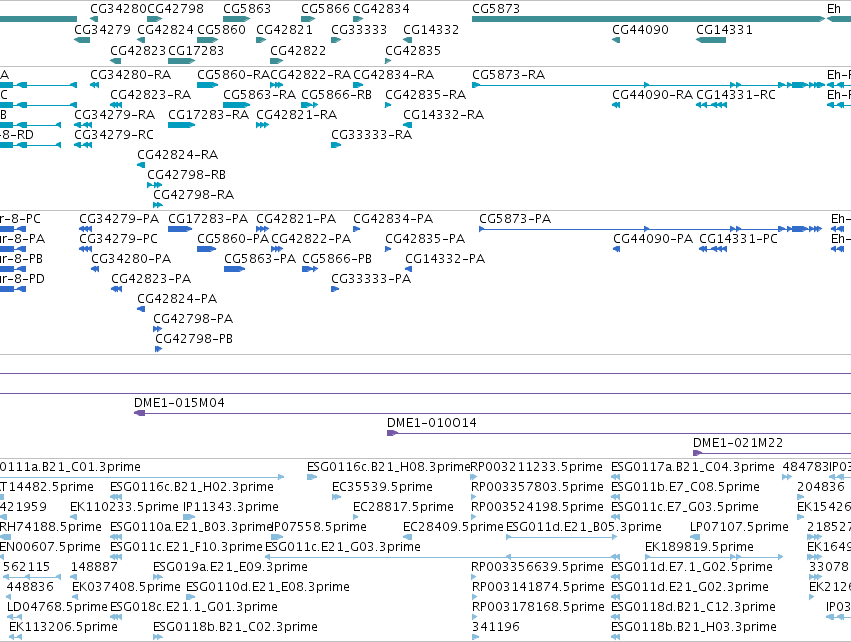Screen dimensions: 851x642
Task: Open transcript CG5866-RB
Action: point(336,94)
